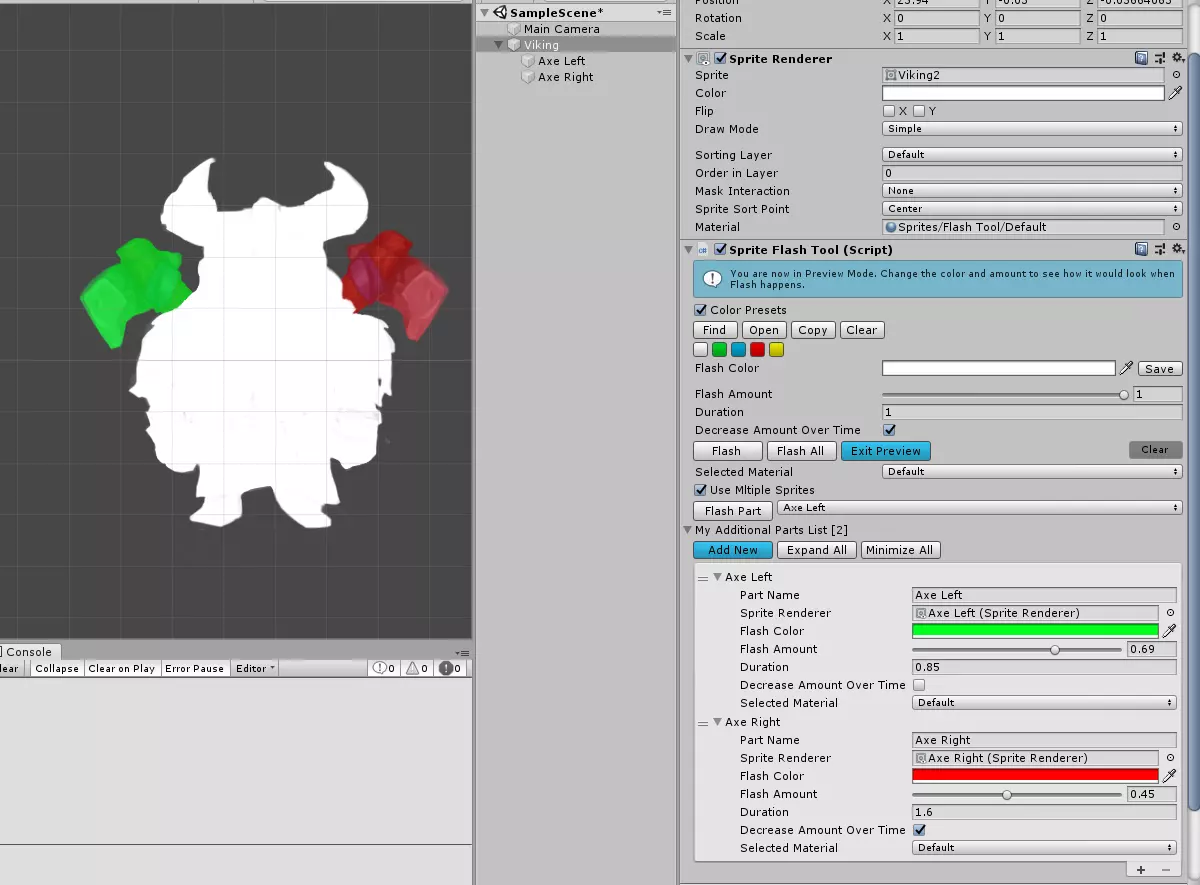Open object picker for Axe Right Sprite Renderer
1200x885 pixels.
point(1169,758)
